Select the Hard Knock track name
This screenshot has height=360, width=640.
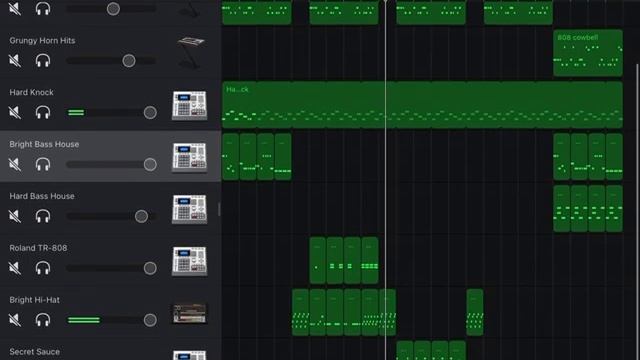(x=31, y=92)
